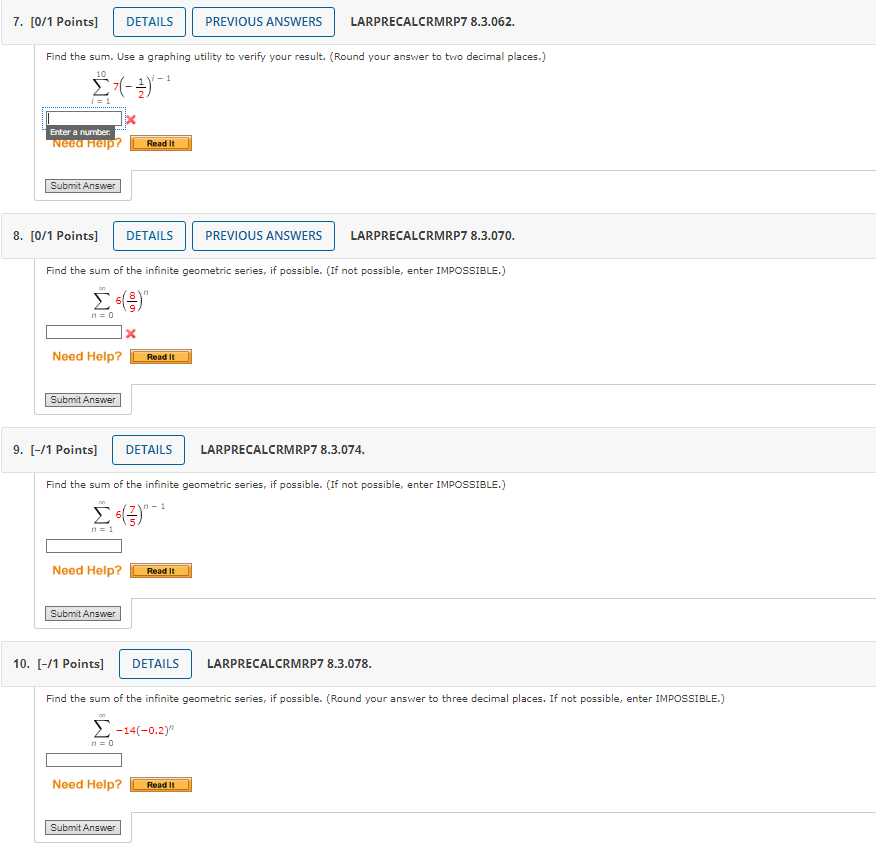Open DETAILS for question 8
This screenshot has height=850, width=876.
pyautogui.click(x=149, y=235)
